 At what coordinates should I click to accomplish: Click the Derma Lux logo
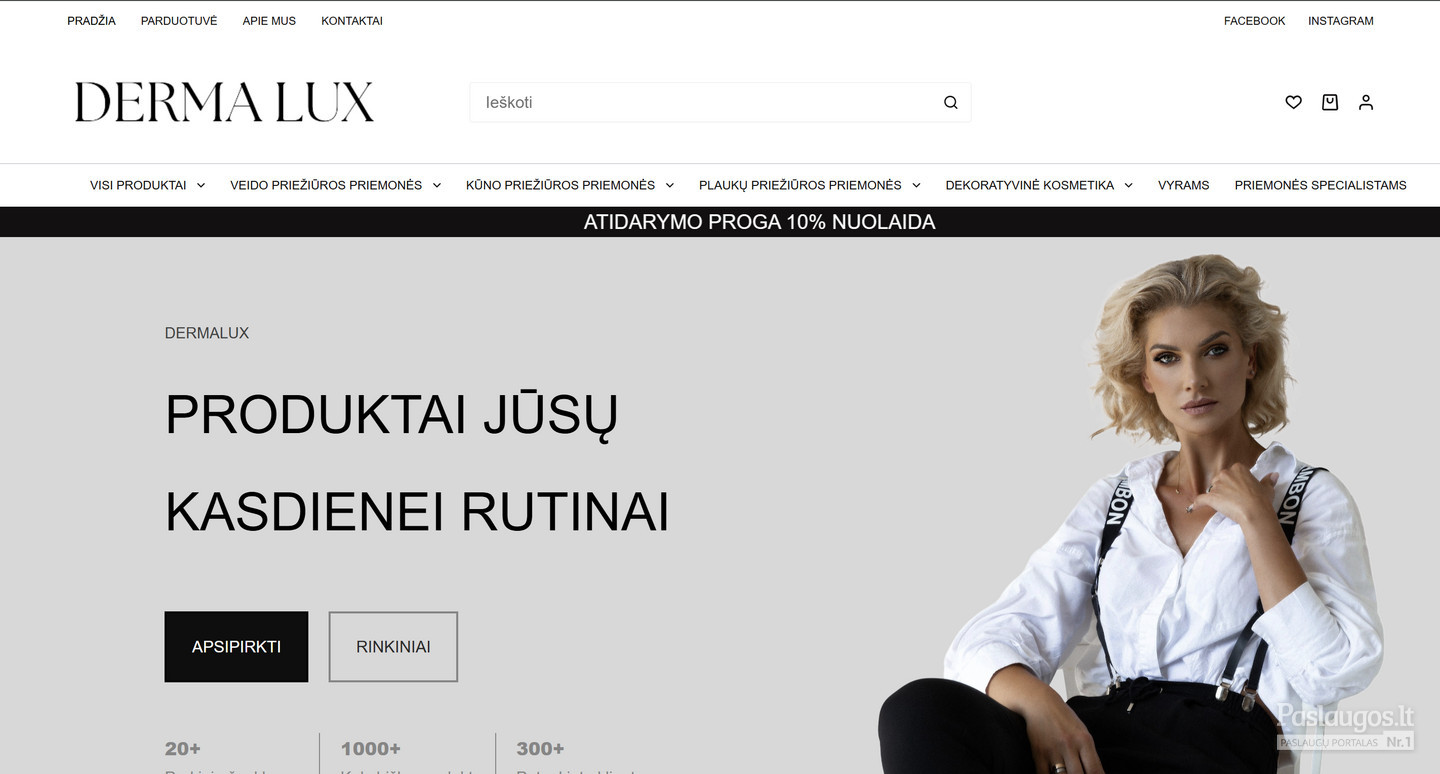point(224,102)
